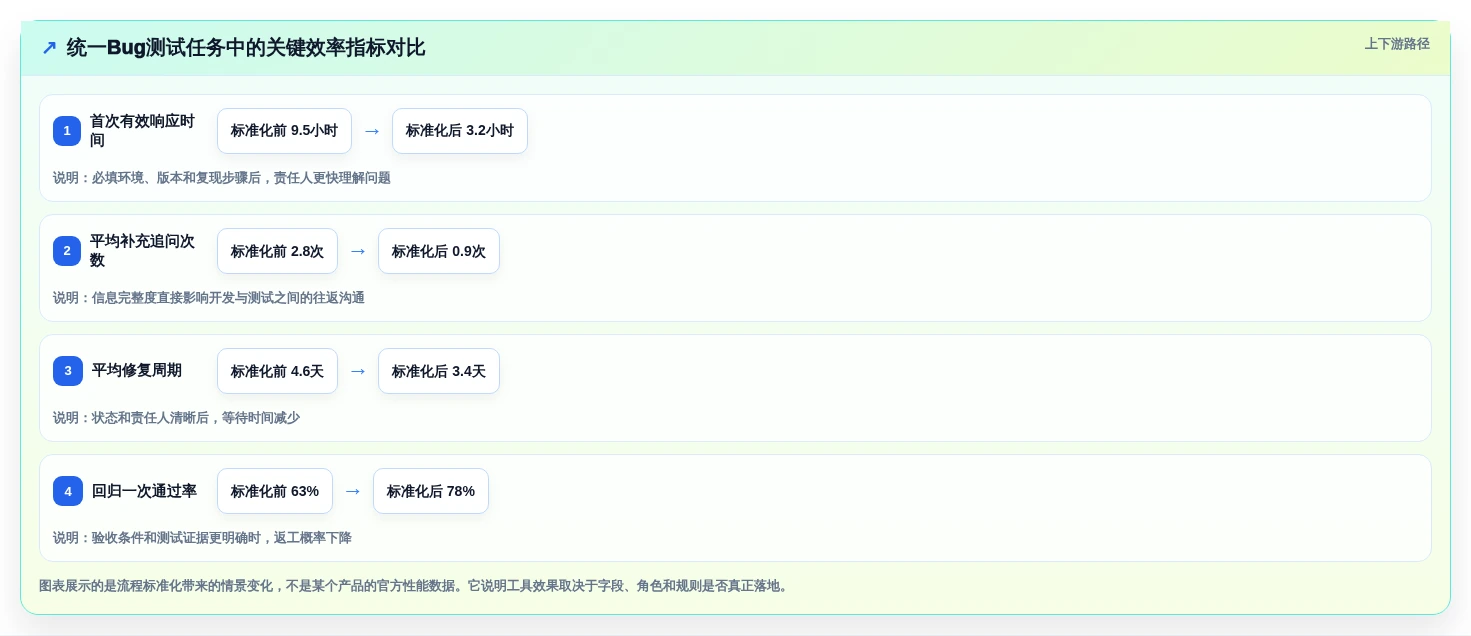Click the arrow between 9.5小时 and 3.2小时

click(x=372, y=131)
